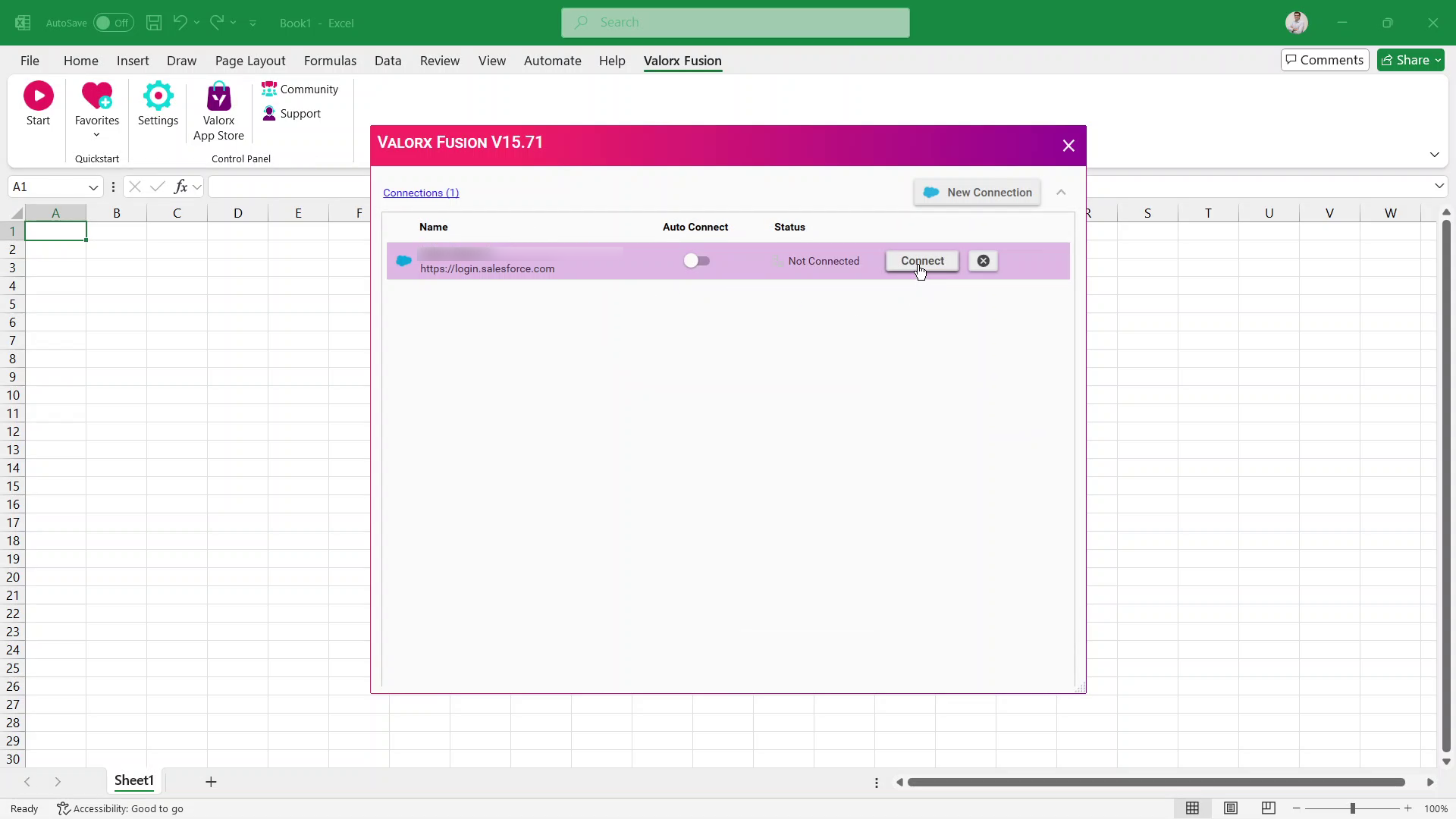
Task: Click the zoom in plus icon
Action: coord(1407,808)
